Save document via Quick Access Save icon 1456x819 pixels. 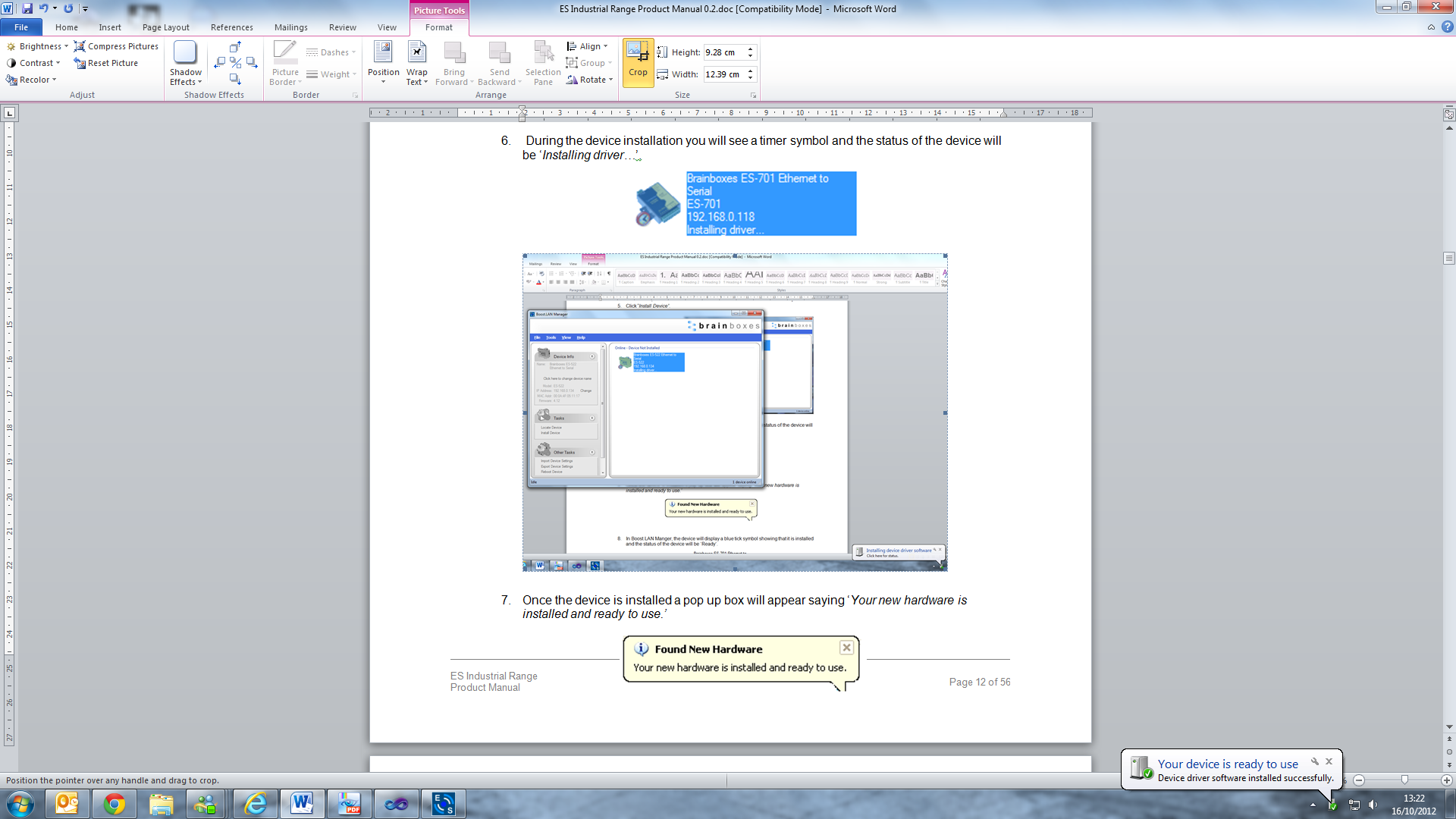(x=27, y=8)
